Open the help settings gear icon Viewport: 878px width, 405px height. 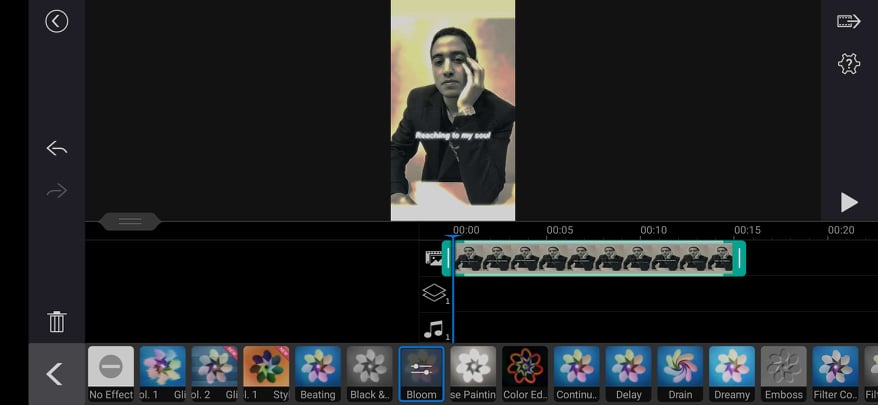(849, 64)
